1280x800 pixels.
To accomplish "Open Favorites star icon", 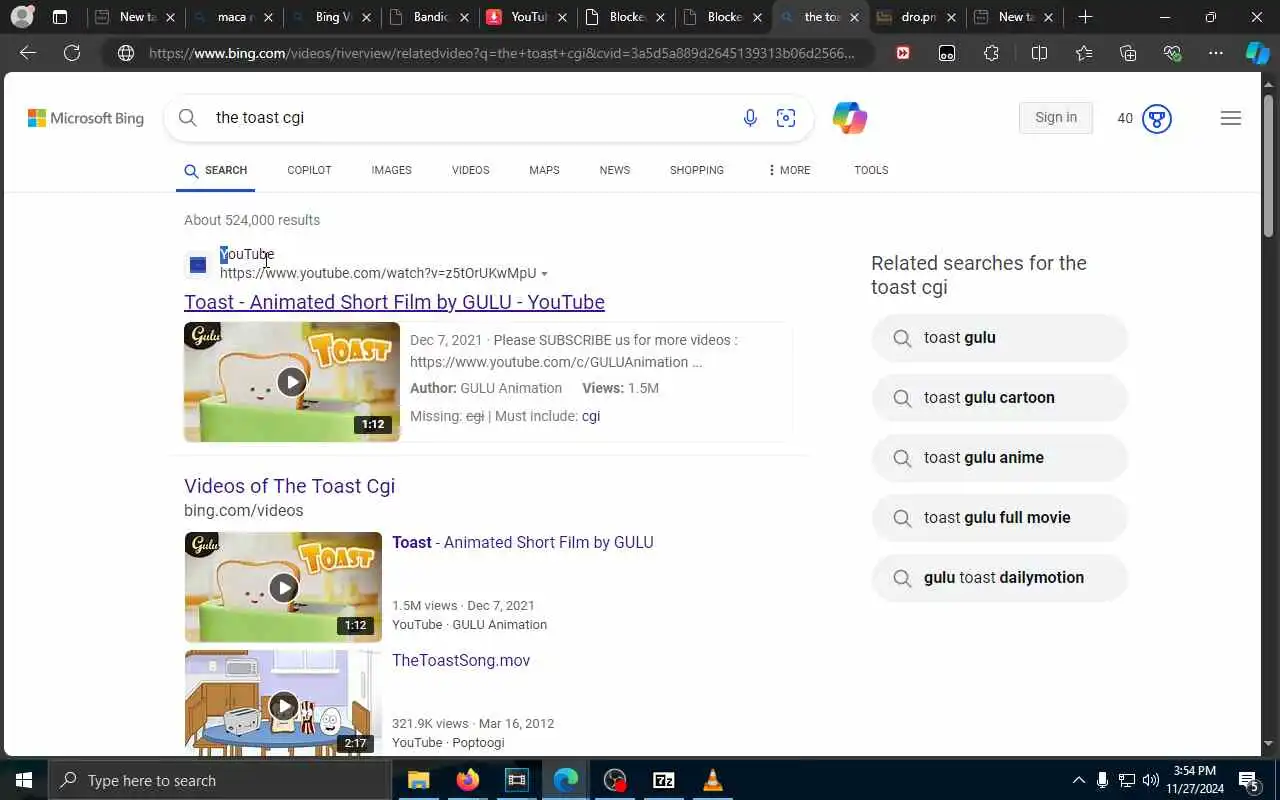I will pos(1084,53).
